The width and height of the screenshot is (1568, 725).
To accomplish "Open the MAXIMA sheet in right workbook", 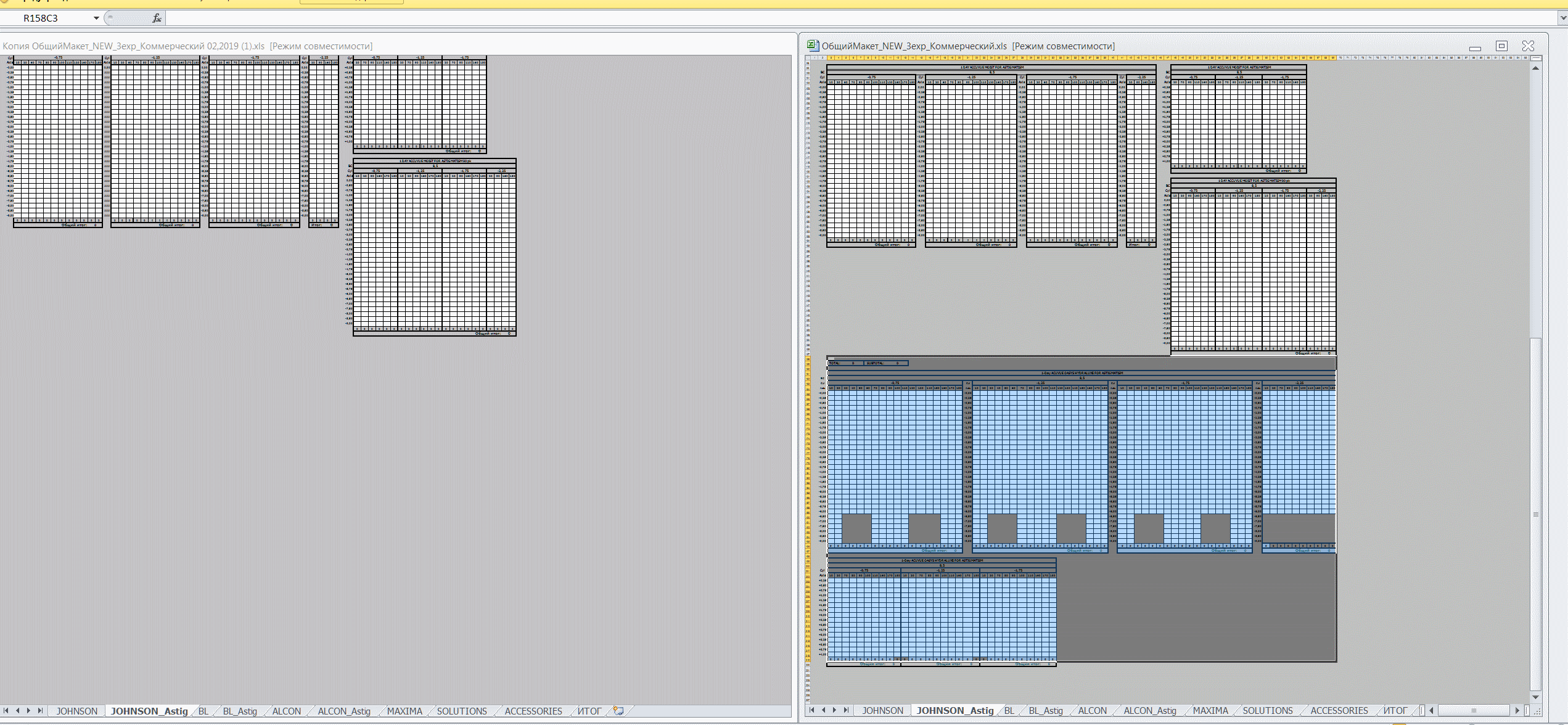I will (x=1210, y=710).
